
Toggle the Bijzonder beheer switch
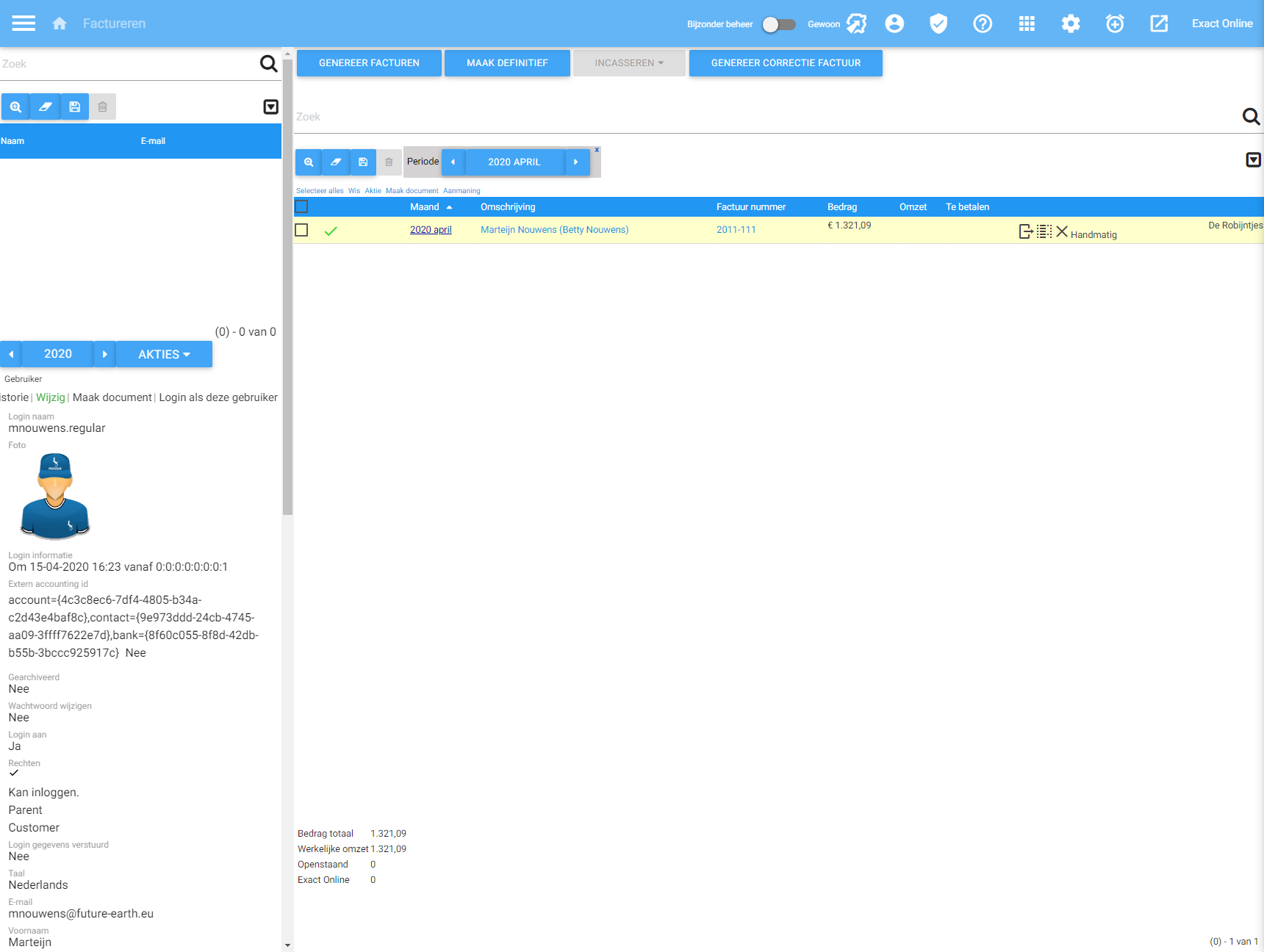pyautogui.click(x=779, y=24)
